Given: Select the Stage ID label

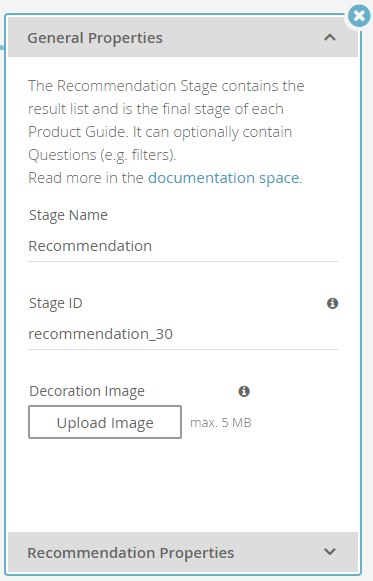Looking at the screenshot, I should click(56, 303).
